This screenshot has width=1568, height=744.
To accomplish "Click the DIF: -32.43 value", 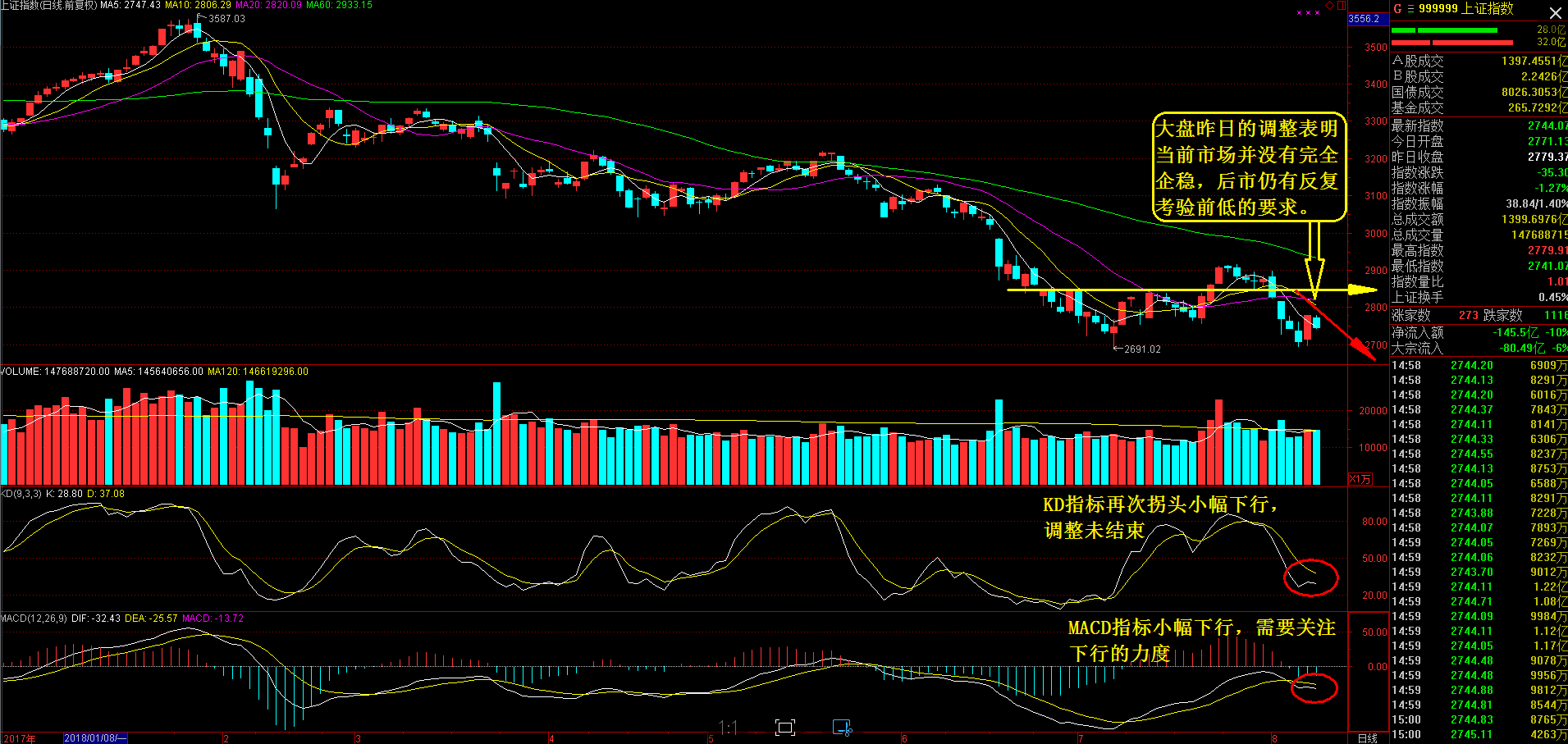I will (96, 618).
